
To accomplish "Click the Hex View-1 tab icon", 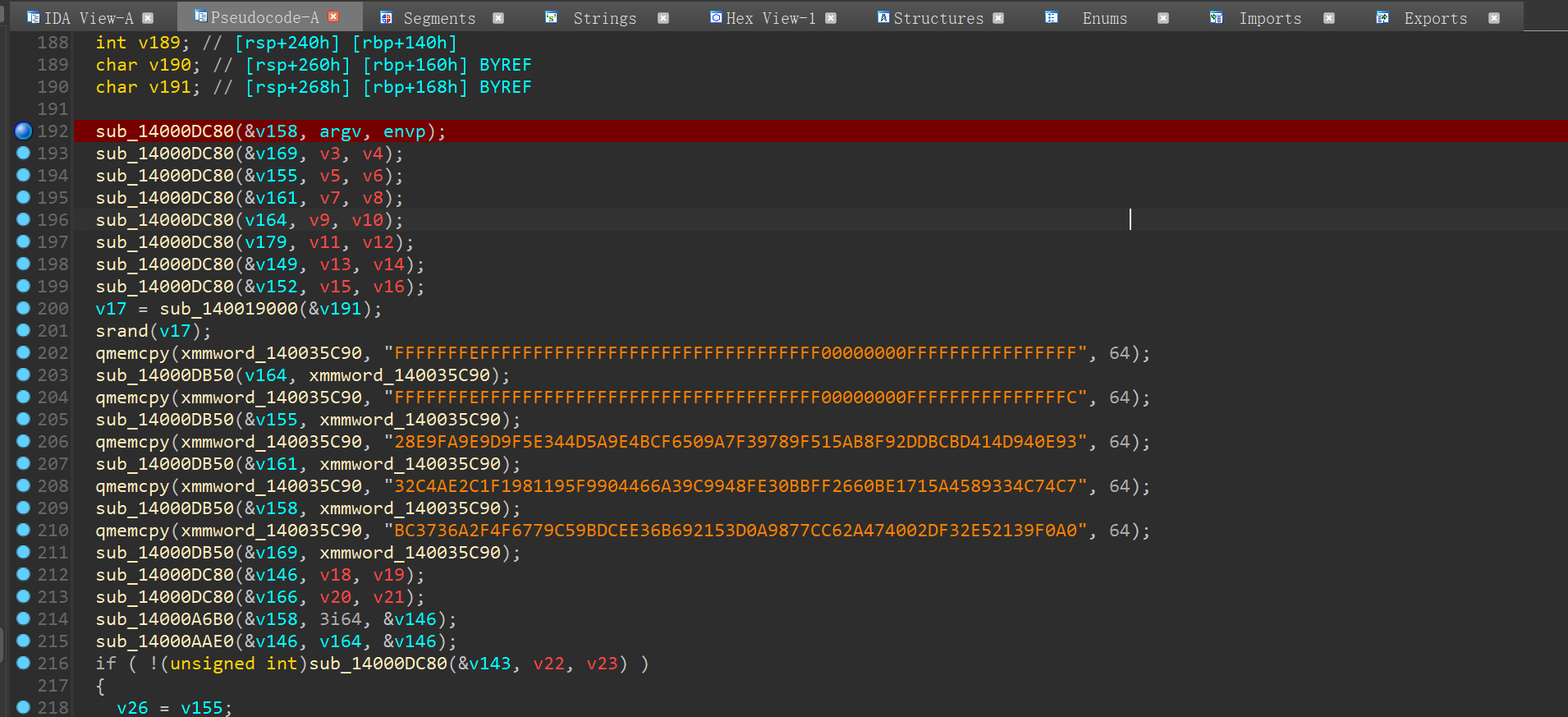I will pos(716,18).
